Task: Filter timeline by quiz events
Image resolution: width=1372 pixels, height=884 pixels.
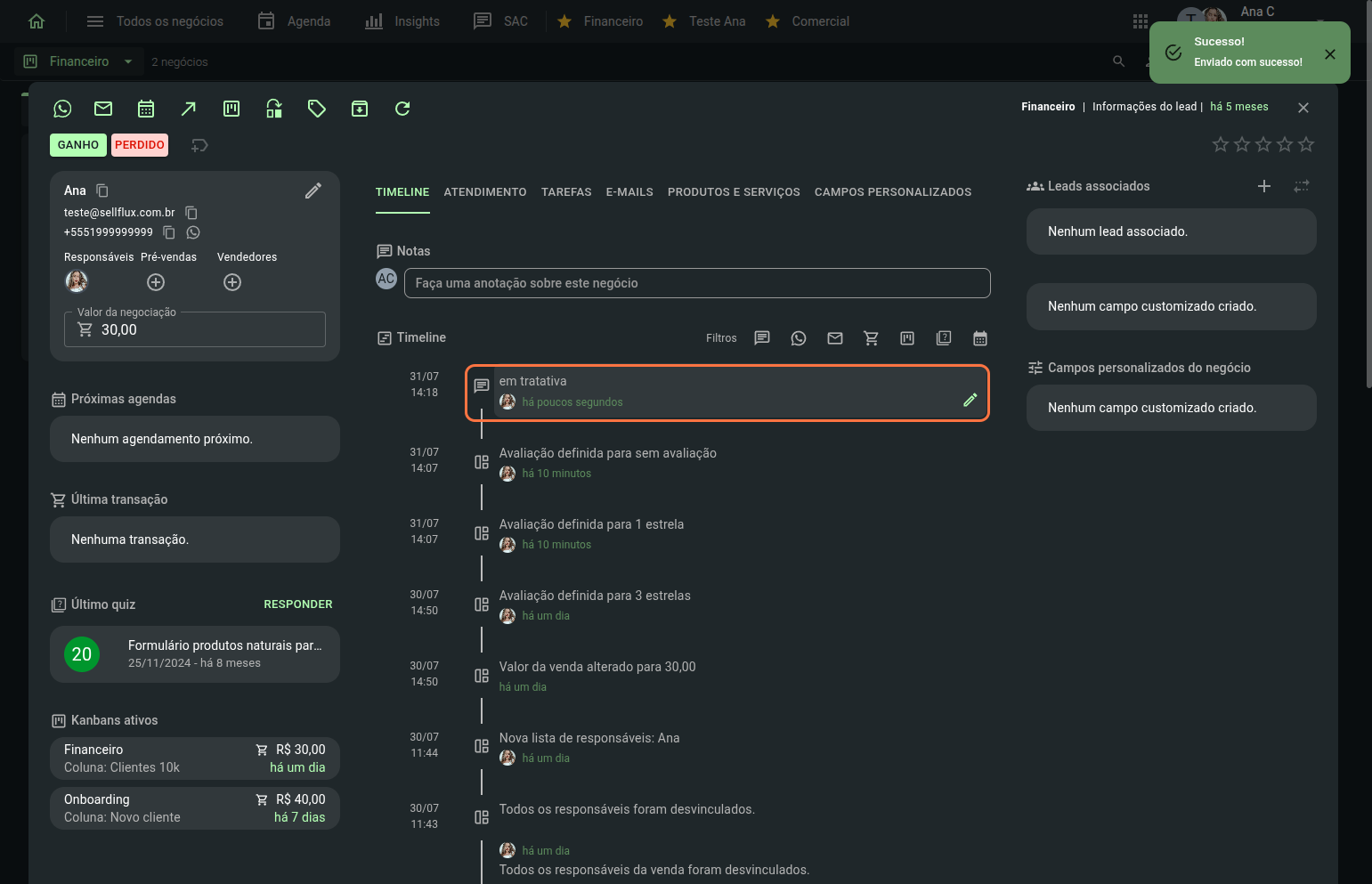Action: (x=944, y=338)
